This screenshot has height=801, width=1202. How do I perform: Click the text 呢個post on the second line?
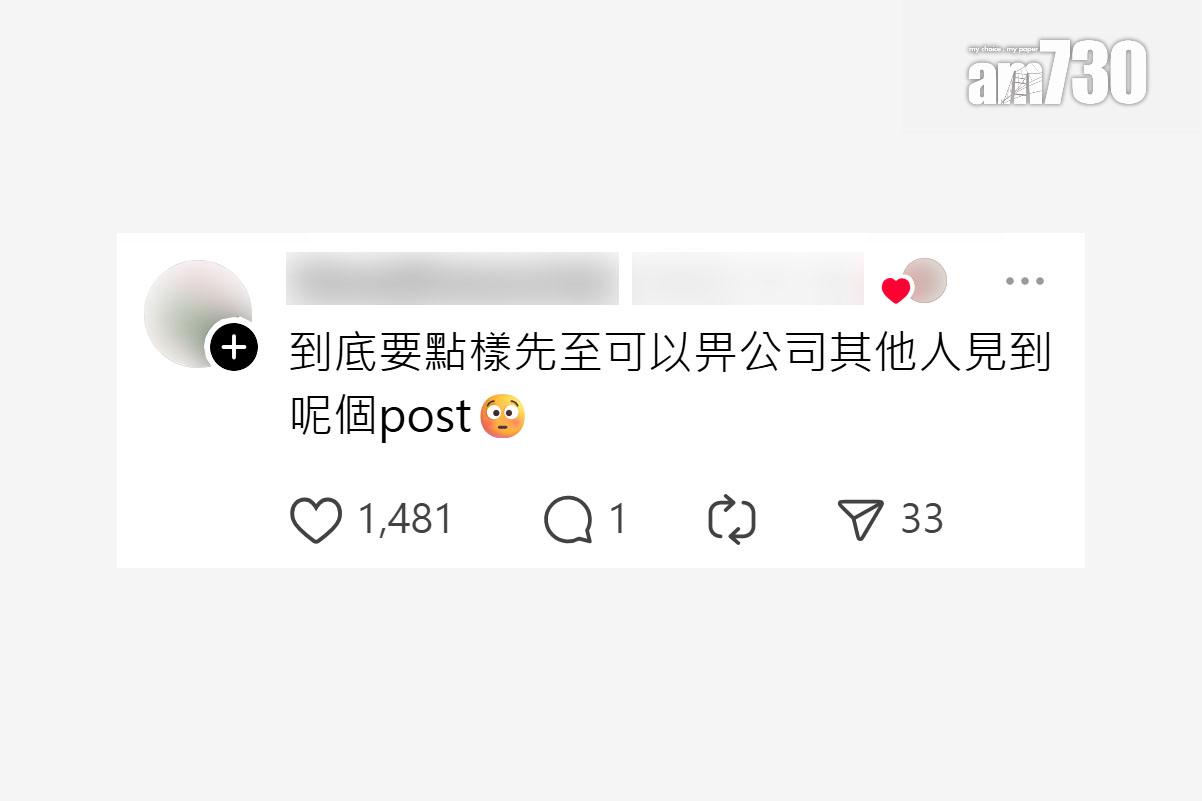[381, 418]
